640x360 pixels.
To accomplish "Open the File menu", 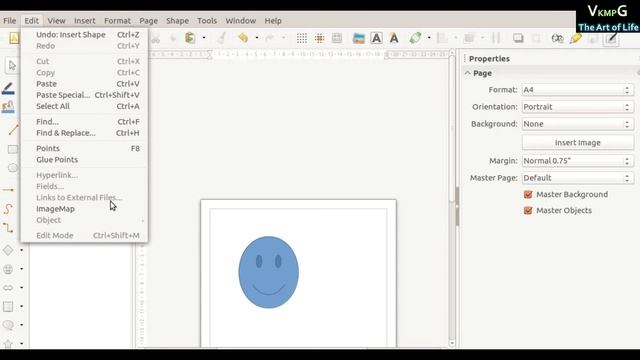I will coord(9,20).
